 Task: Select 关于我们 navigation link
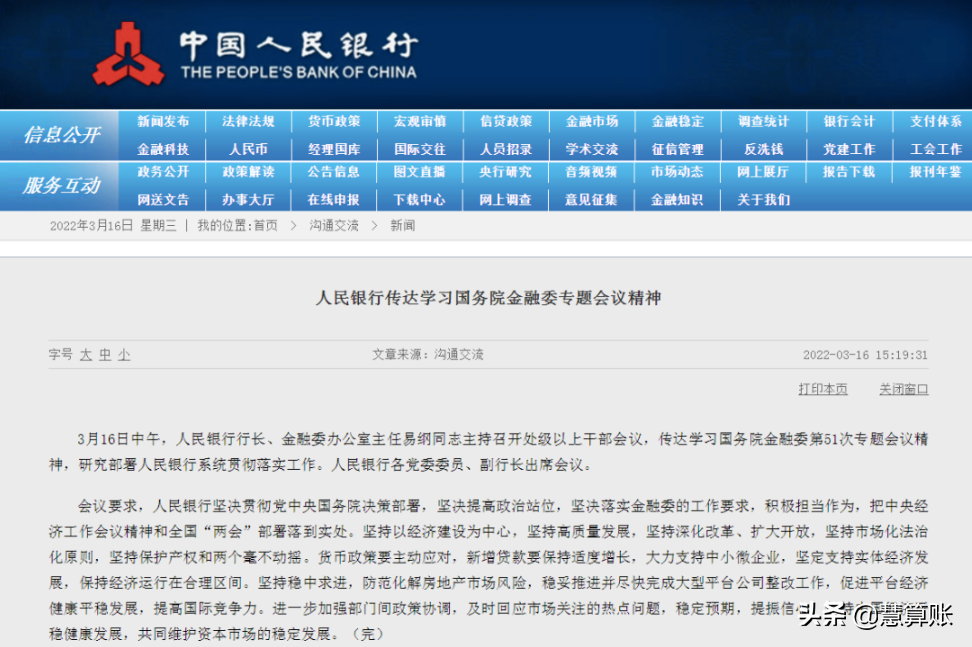click(x=764, y=200)
